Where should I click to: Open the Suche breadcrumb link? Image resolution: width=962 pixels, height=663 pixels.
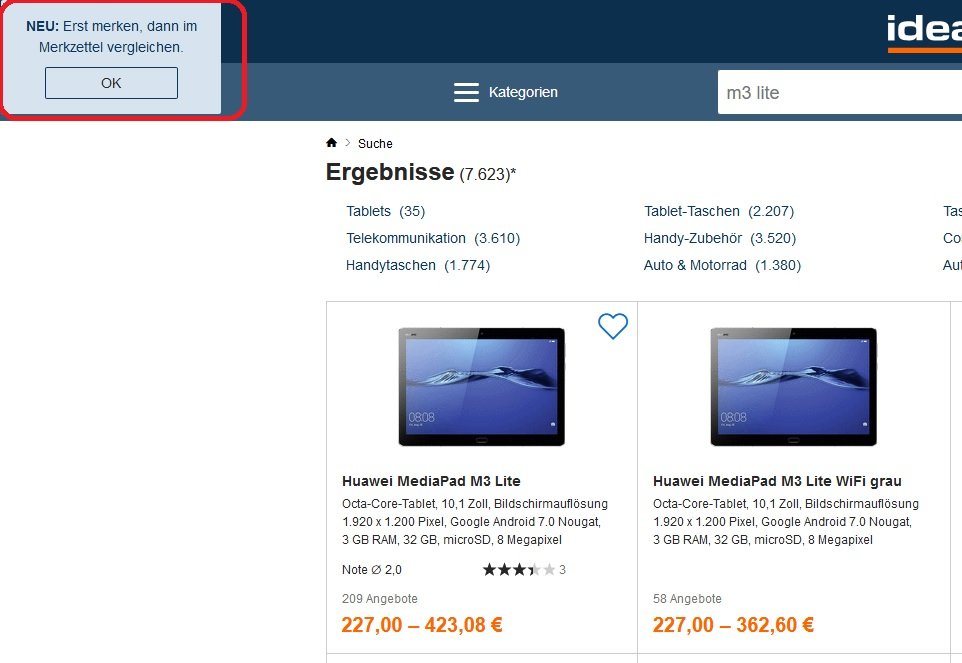(375, 144)
